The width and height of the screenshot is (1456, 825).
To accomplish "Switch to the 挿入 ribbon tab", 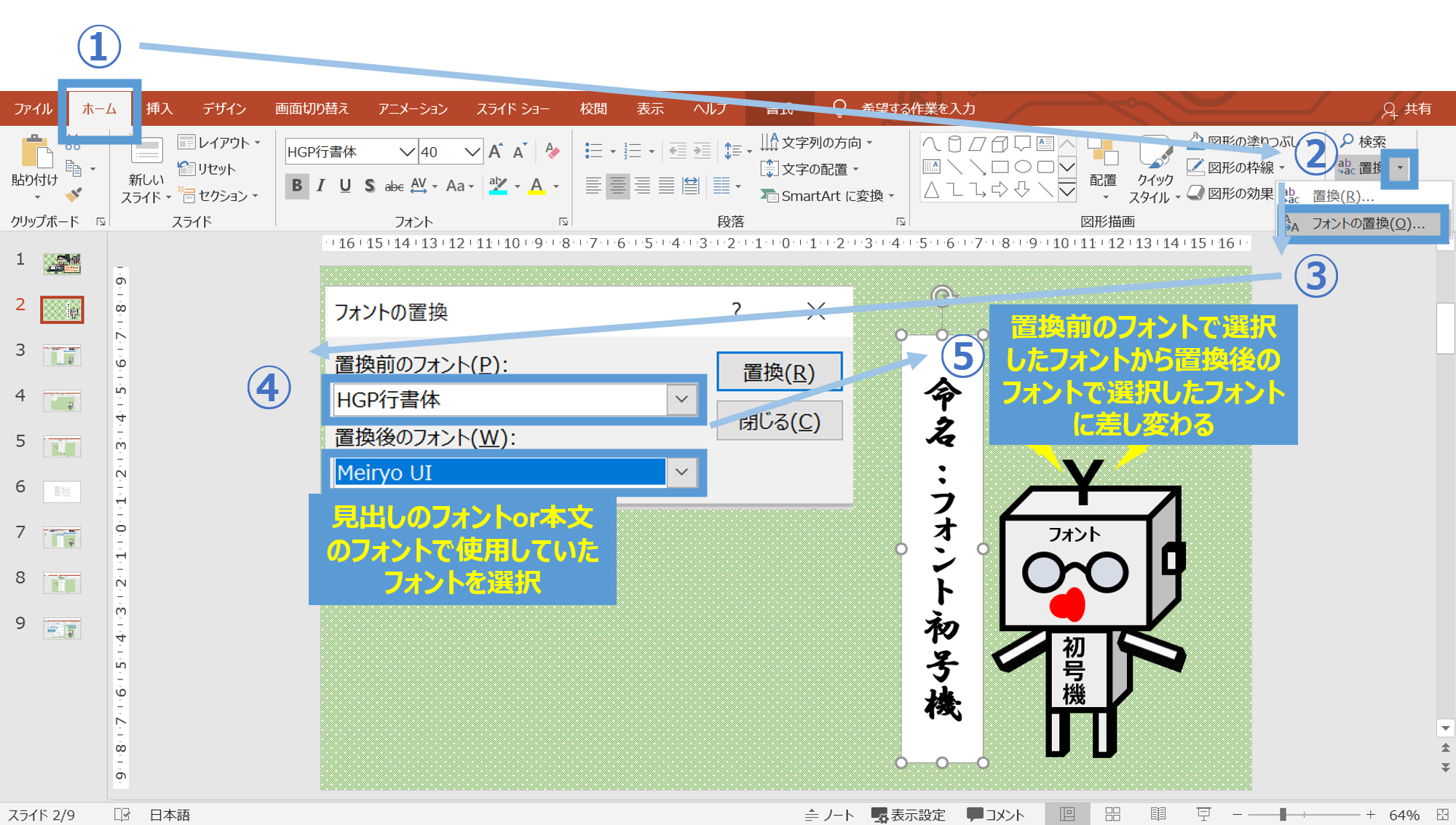I will click(159, 108).
